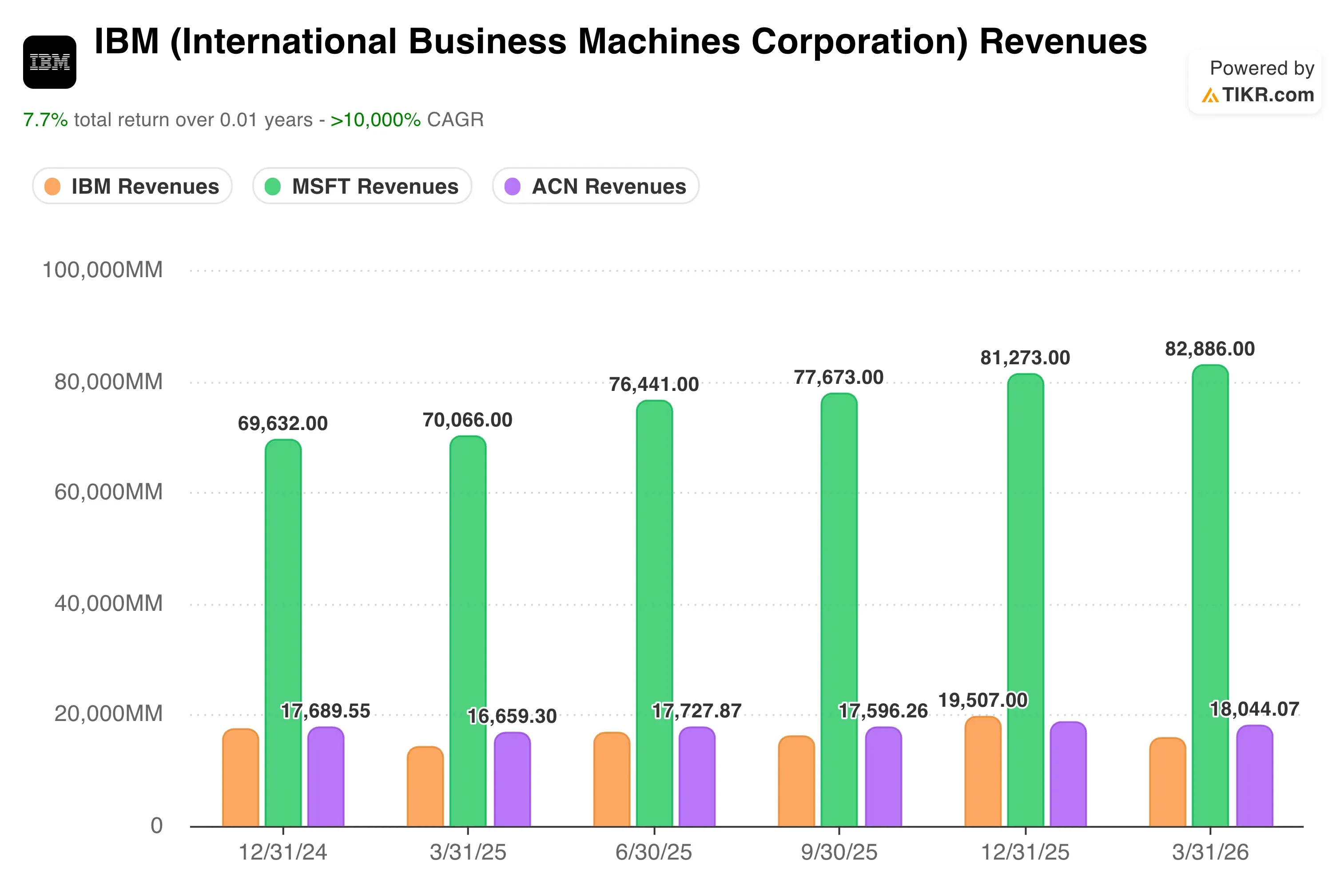1344x896 pixels.
Task: Click the y-axis label '0'
Action: (156, 826)
